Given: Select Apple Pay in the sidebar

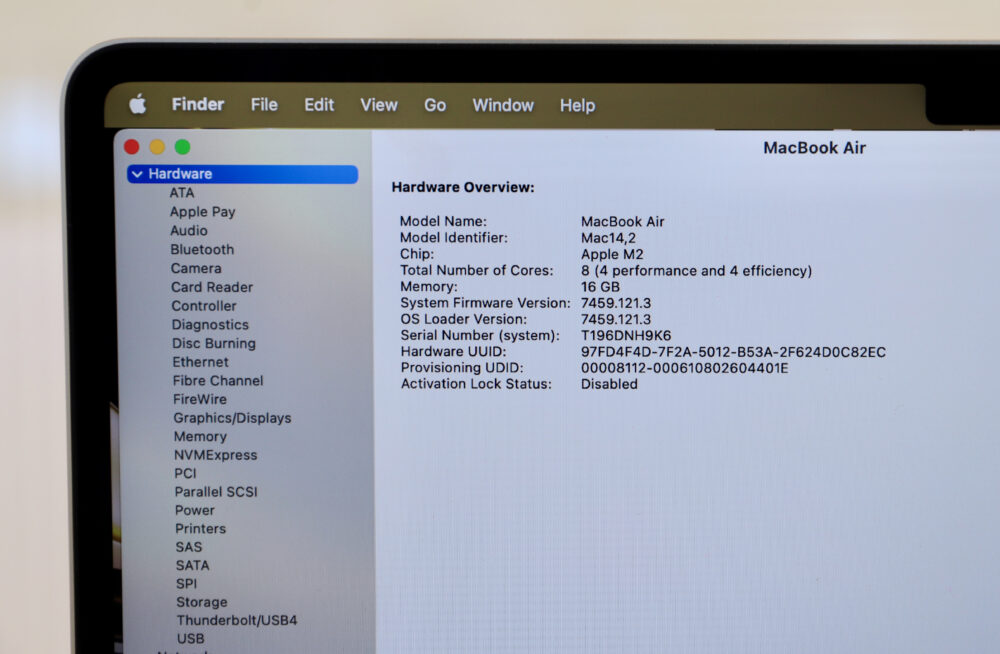Looking at the screenshot, I should pos(202,211).
